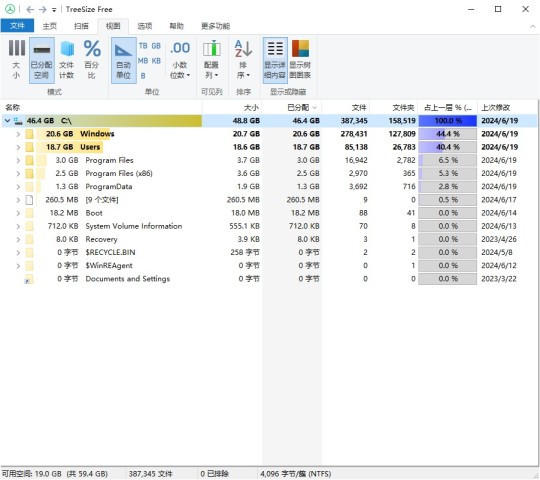The image size is (540, 480).
Task: Select the Documents and Settings row
Action: [x=269, y=279]
